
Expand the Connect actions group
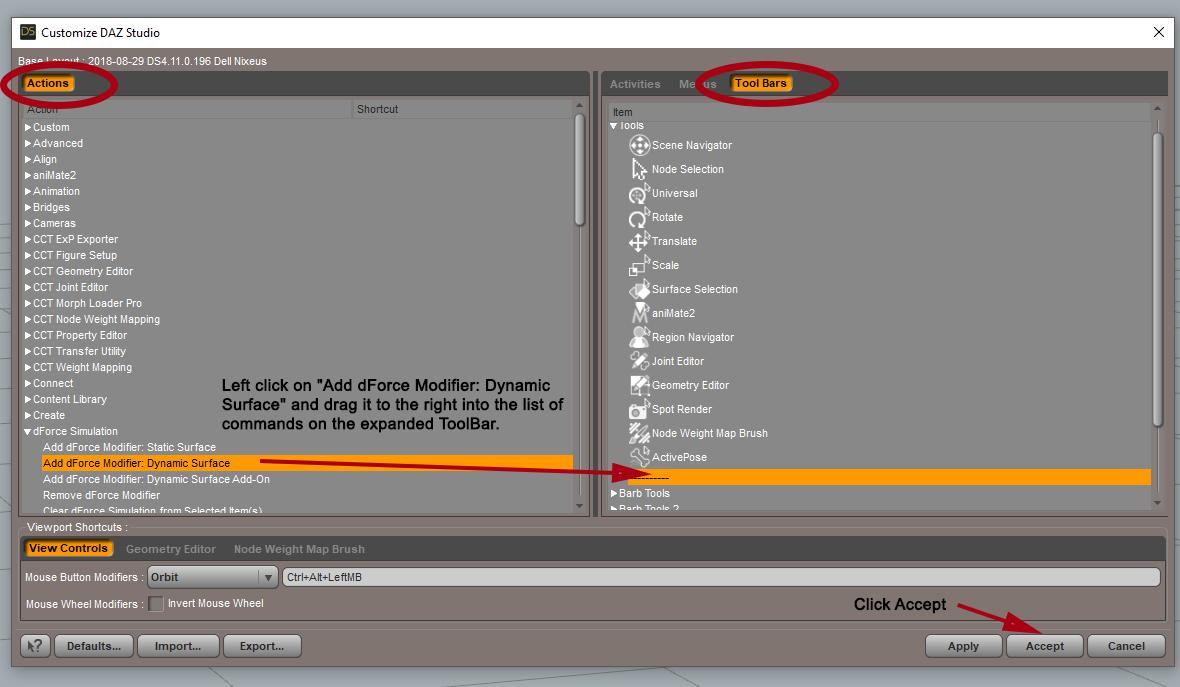(28, 383)
